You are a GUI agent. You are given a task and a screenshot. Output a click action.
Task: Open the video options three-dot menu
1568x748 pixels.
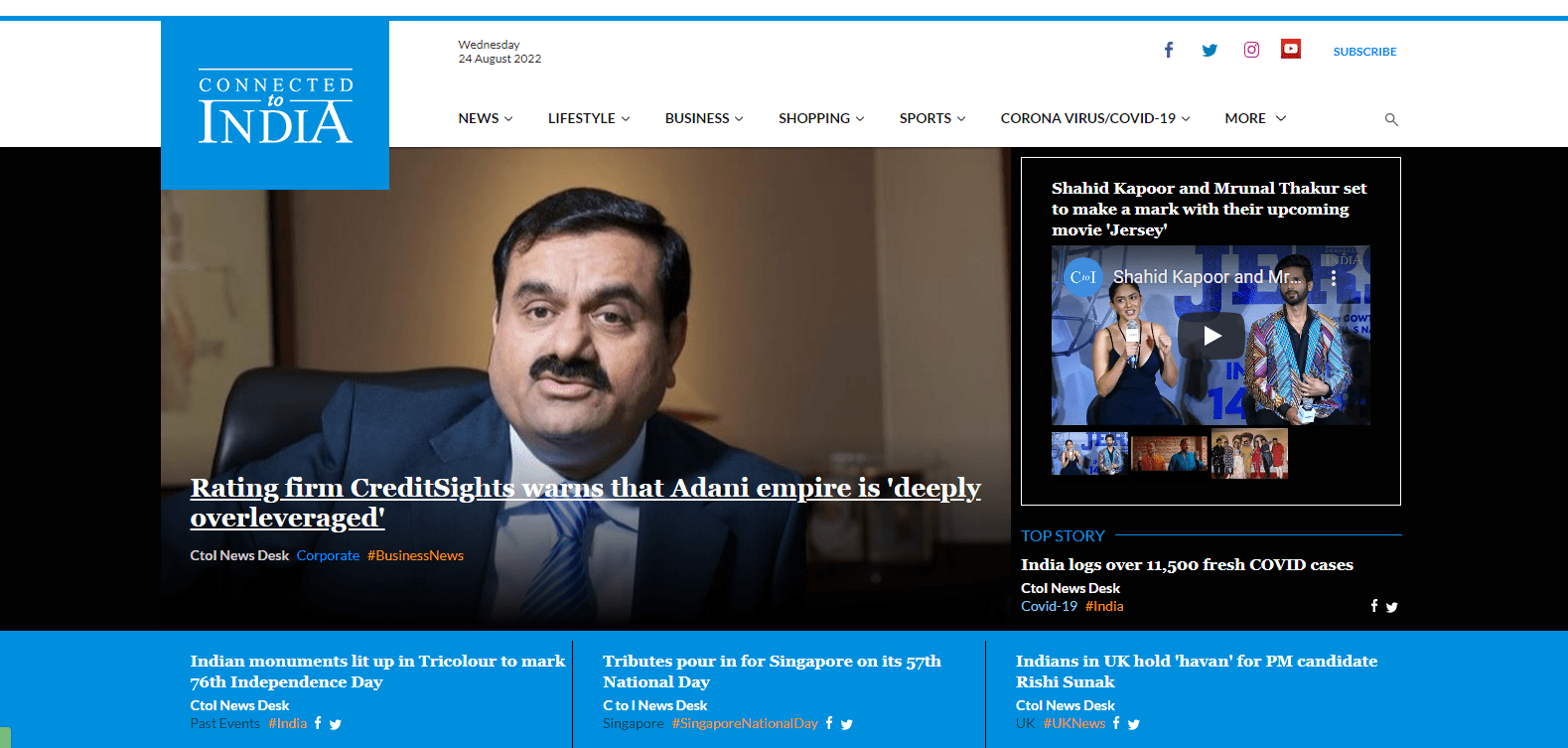[1334, 278]
